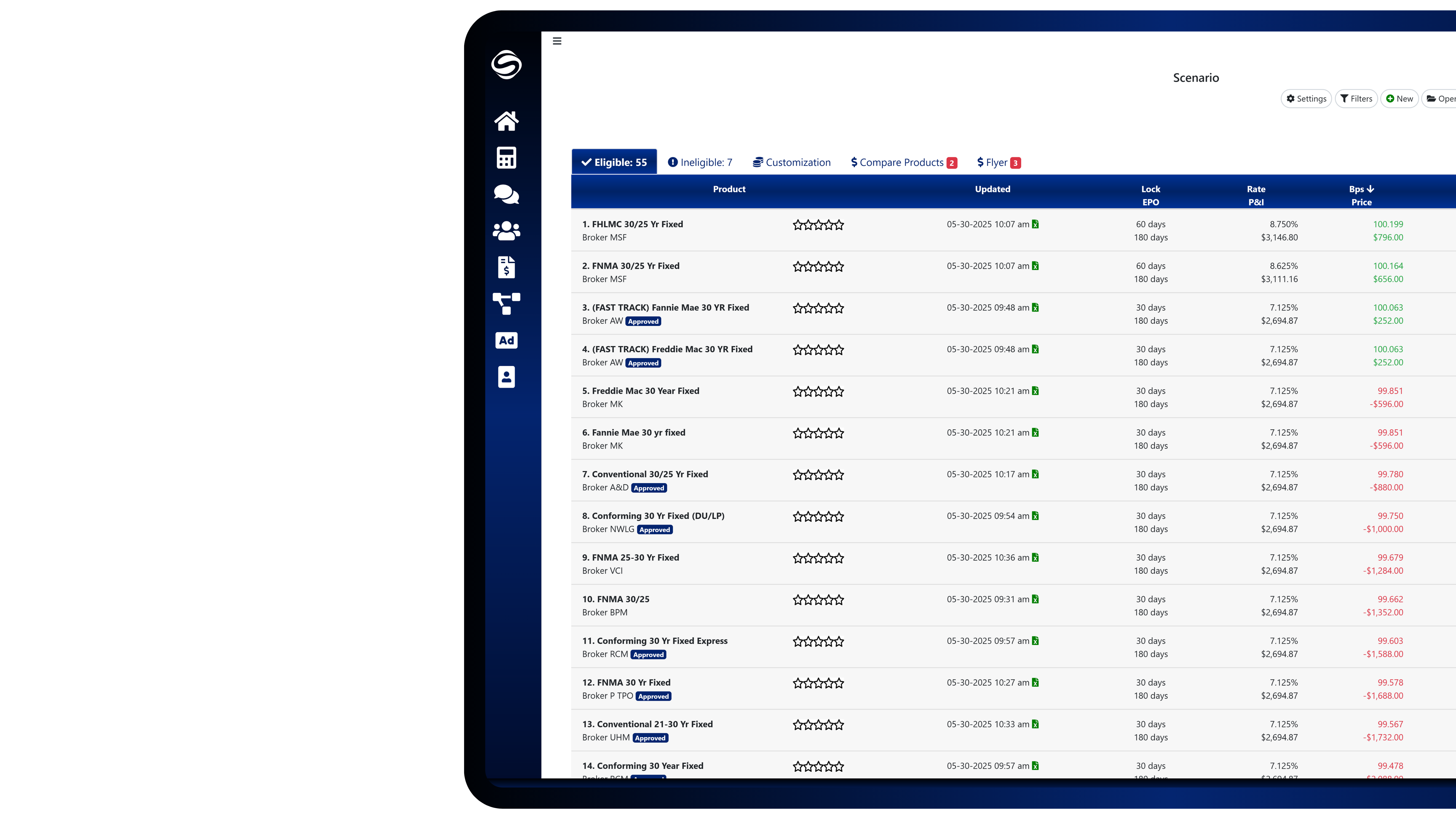Image resolution: width=1456 pixels, height=819 pixels.
Task: Download the Excel file for Freddie Mac 30 Year Fixed
Action: (x=1035, y=390)
